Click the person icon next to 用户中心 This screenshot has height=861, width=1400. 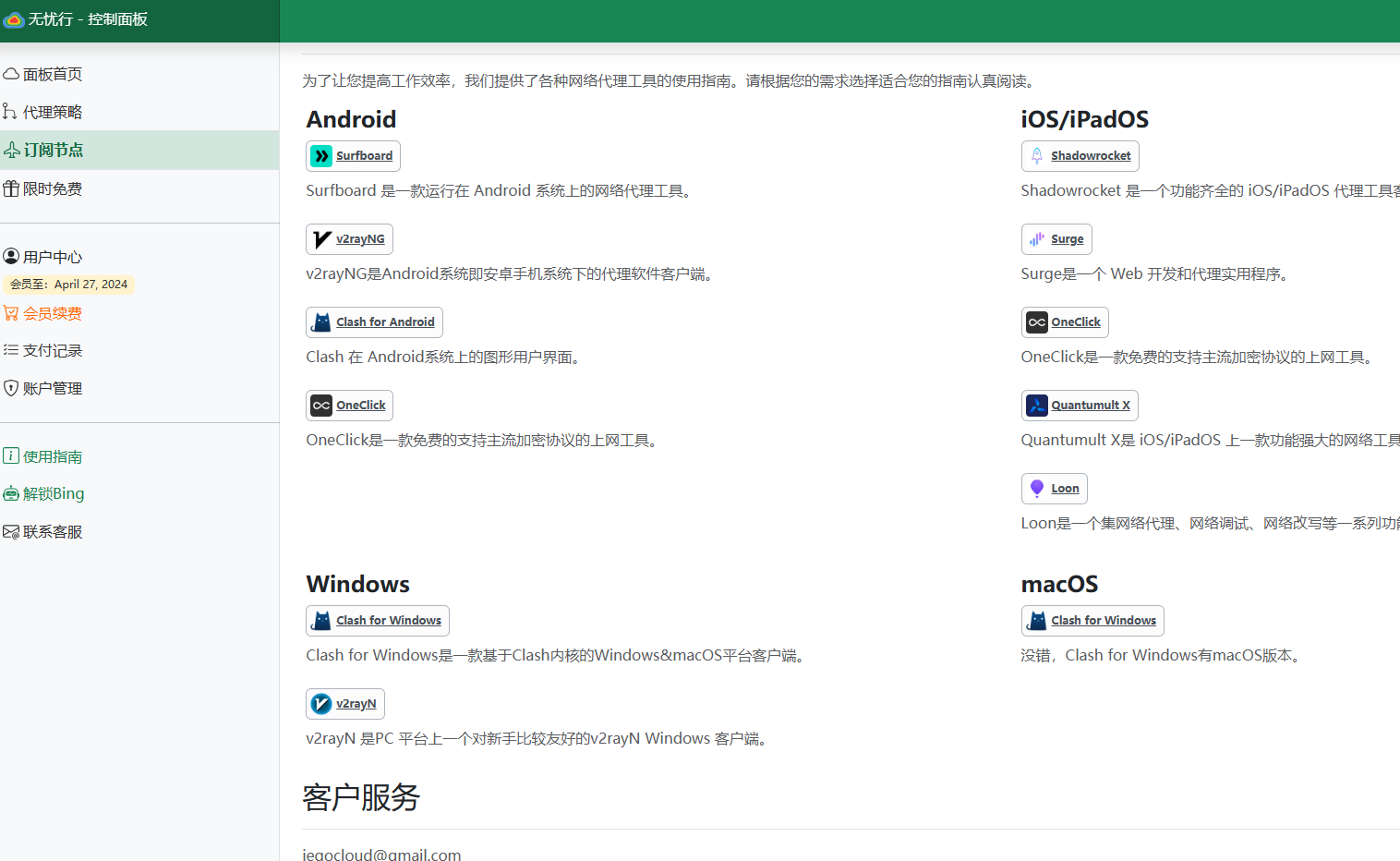[11, 256]
